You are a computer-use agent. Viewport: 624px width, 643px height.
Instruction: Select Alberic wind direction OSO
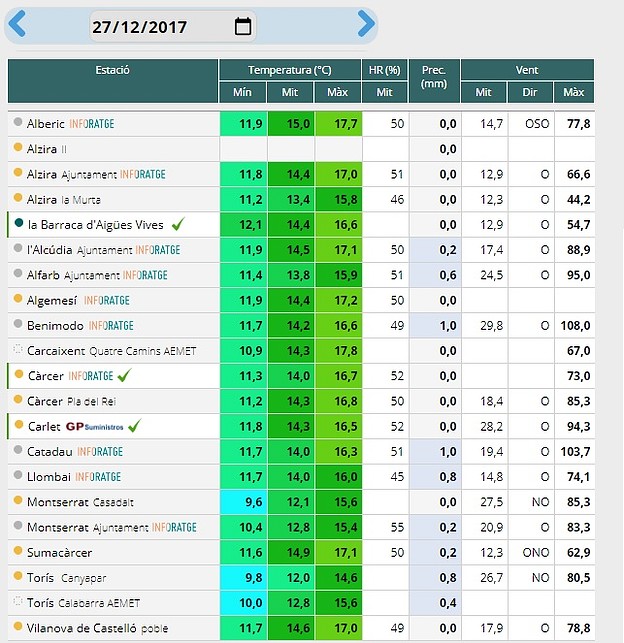[537, 124]
